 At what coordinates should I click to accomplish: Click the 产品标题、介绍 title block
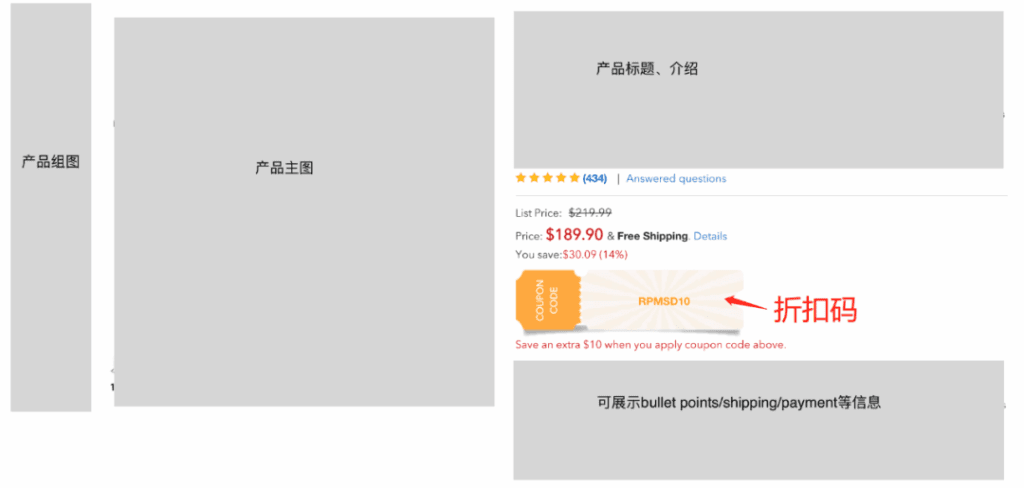coord(758,89)
